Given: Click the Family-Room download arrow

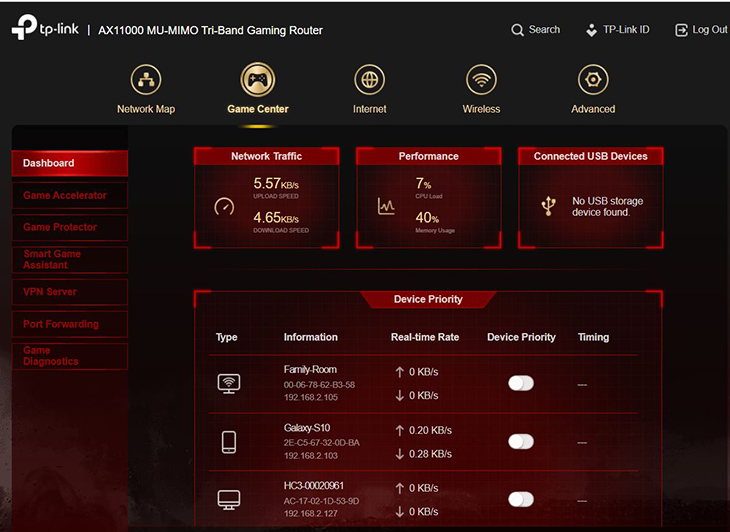Looking at the screenshot, I should [x=399, y=395].
